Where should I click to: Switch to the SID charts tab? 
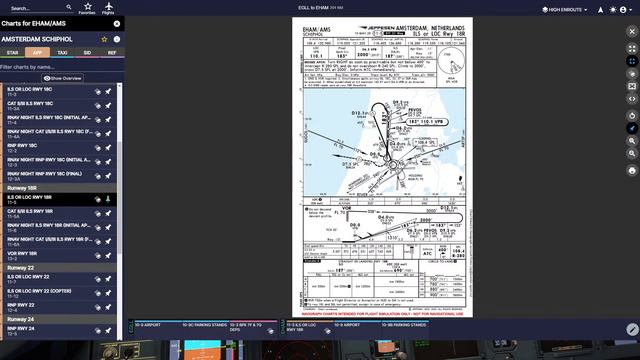(x=87, y=53)
